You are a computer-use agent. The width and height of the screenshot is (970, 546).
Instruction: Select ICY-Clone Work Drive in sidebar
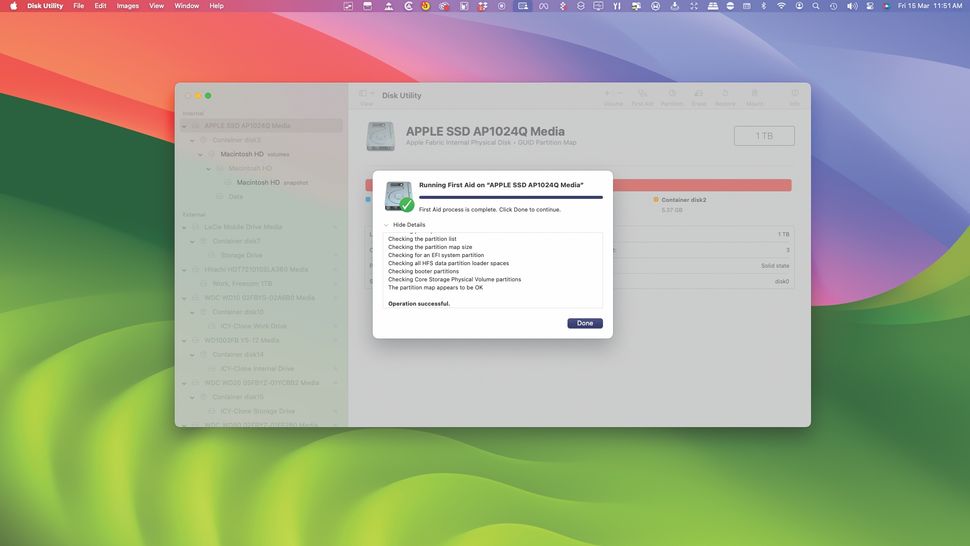254,326
